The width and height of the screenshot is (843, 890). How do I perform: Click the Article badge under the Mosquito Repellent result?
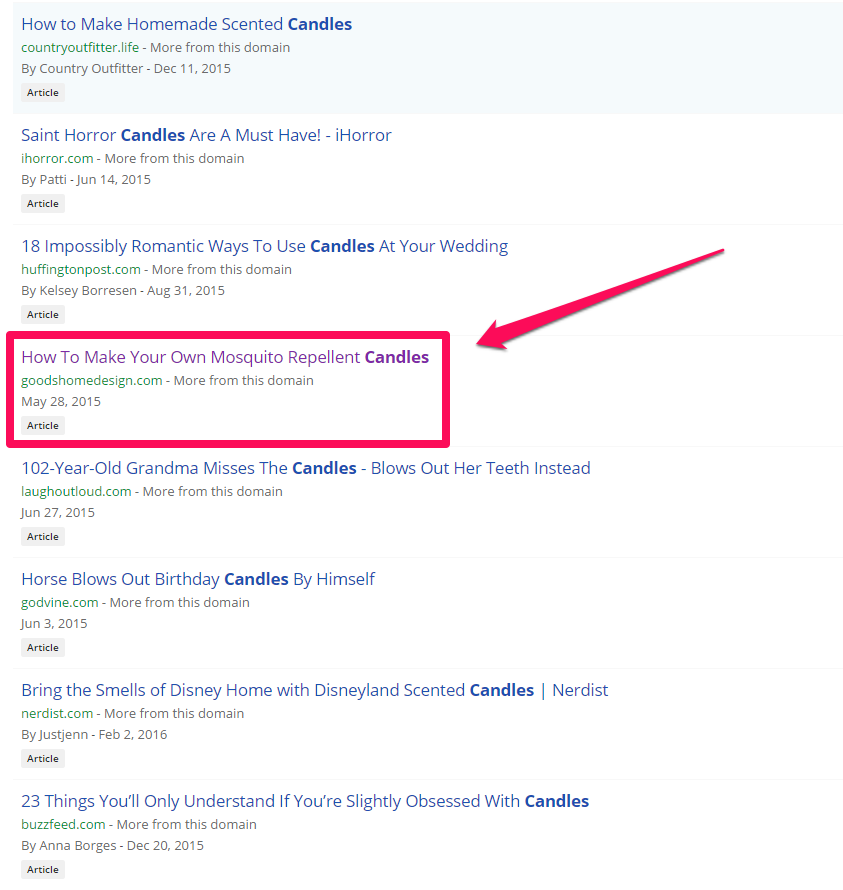click(42, 425)
